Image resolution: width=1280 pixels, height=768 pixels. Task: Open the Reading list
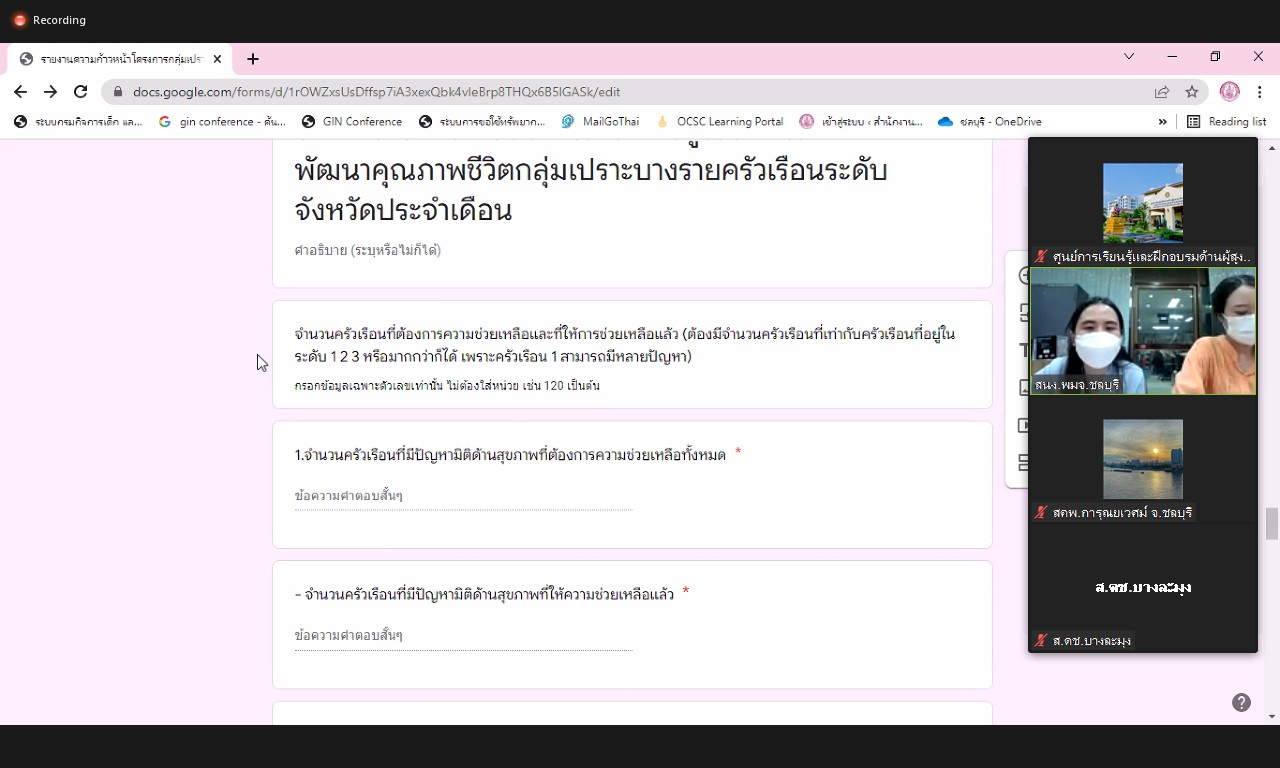(x=1227, y=122)
